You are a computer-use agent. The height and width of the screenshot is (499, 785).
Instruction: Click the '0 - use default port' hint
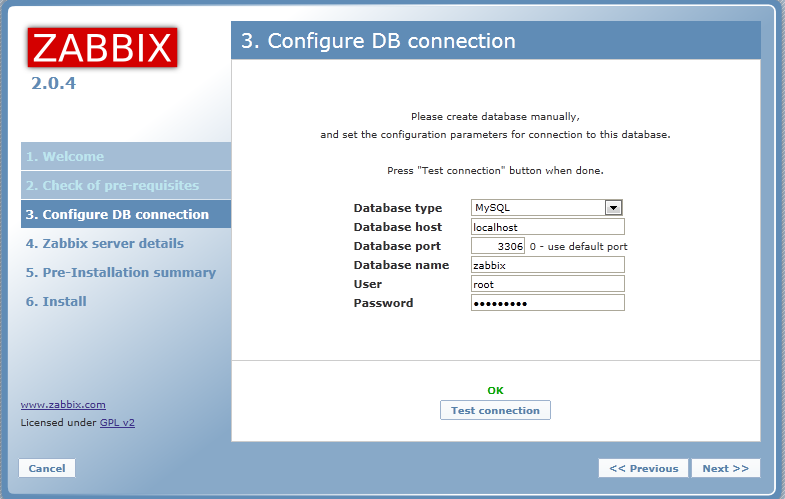point(578,246)
